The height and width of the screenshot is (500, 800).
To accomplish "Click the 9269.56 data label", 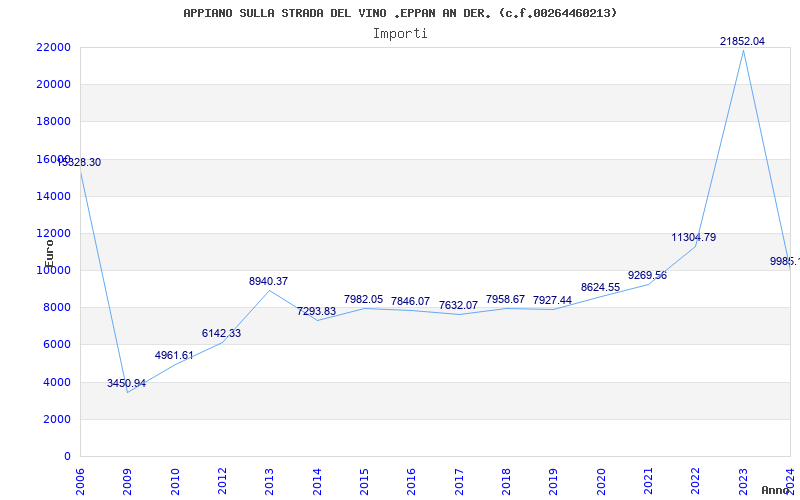I will (647, 276).
